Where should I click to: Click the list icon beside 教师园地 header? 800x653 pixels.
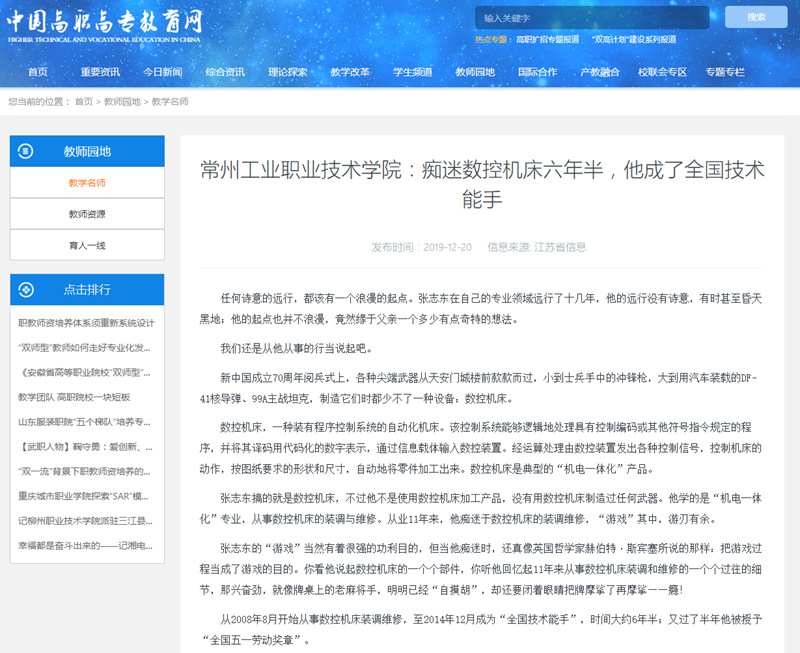point(26,151)
